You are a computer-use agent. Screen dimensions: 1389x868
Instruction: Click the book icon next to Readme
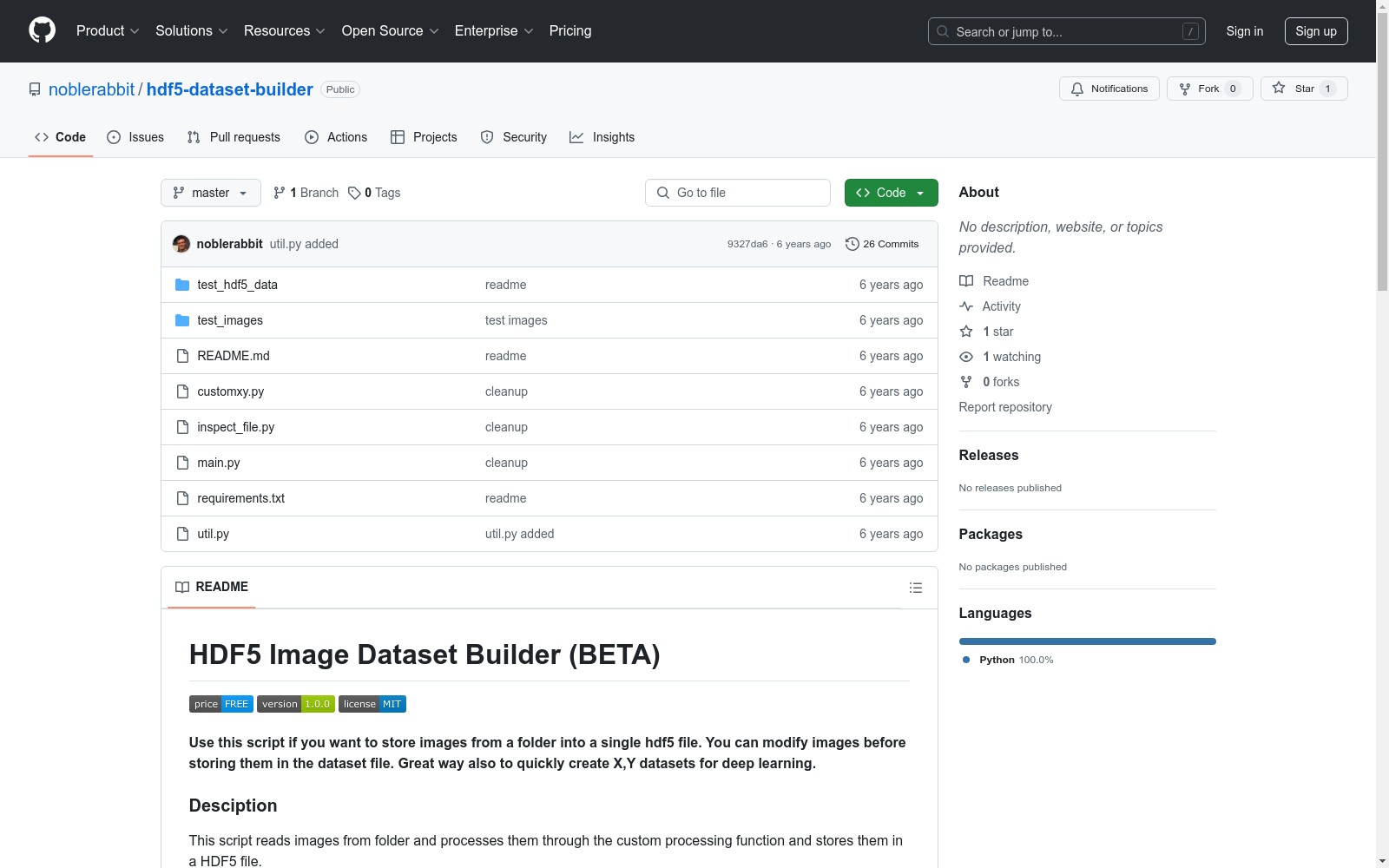(x=966, y=281)
